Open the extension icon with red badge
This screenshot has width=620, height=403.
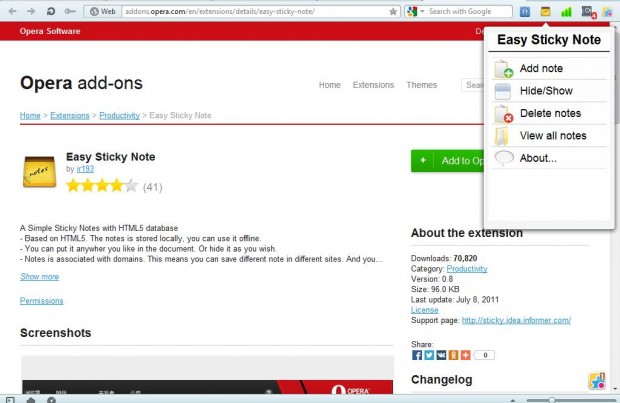588,12
